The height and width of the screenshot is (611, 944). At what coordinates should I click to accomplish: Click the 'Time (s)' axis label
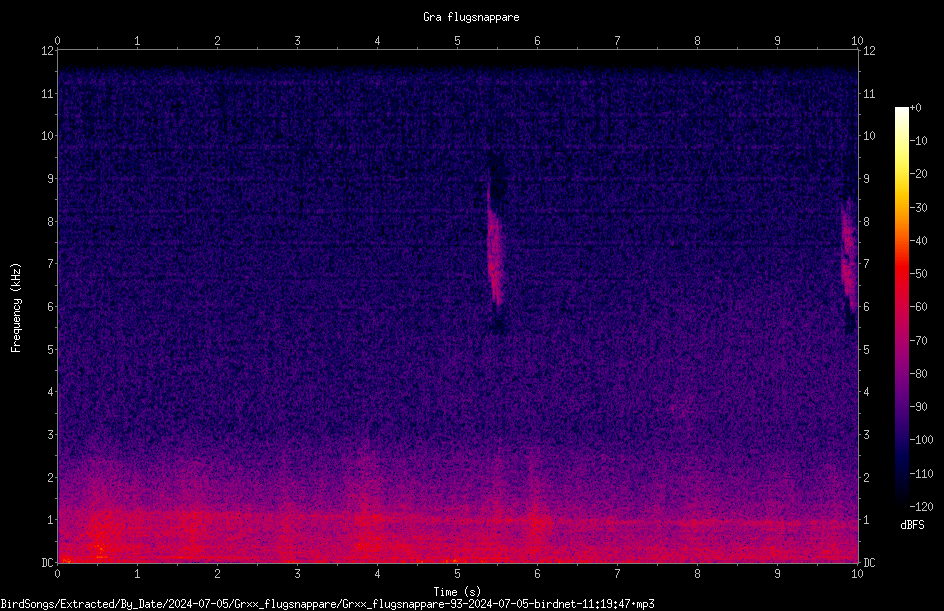point(457,592)
